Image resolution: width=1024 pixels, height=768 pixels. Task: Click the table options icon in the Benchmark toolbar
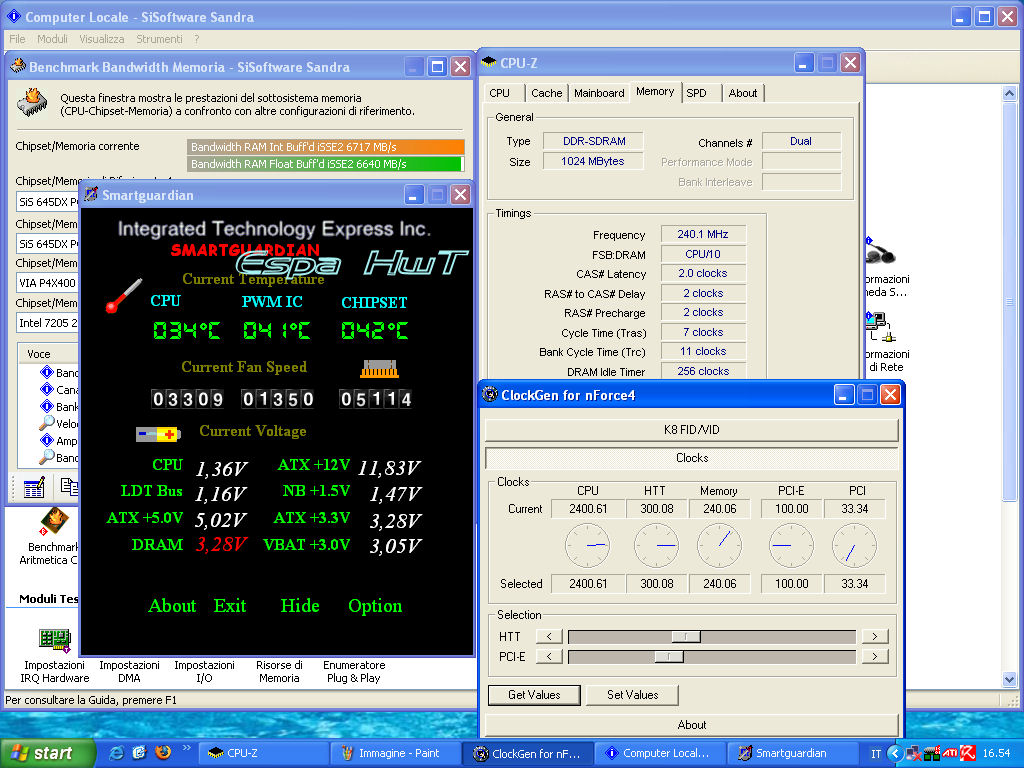pyautogui.click(x=34, y=487)
